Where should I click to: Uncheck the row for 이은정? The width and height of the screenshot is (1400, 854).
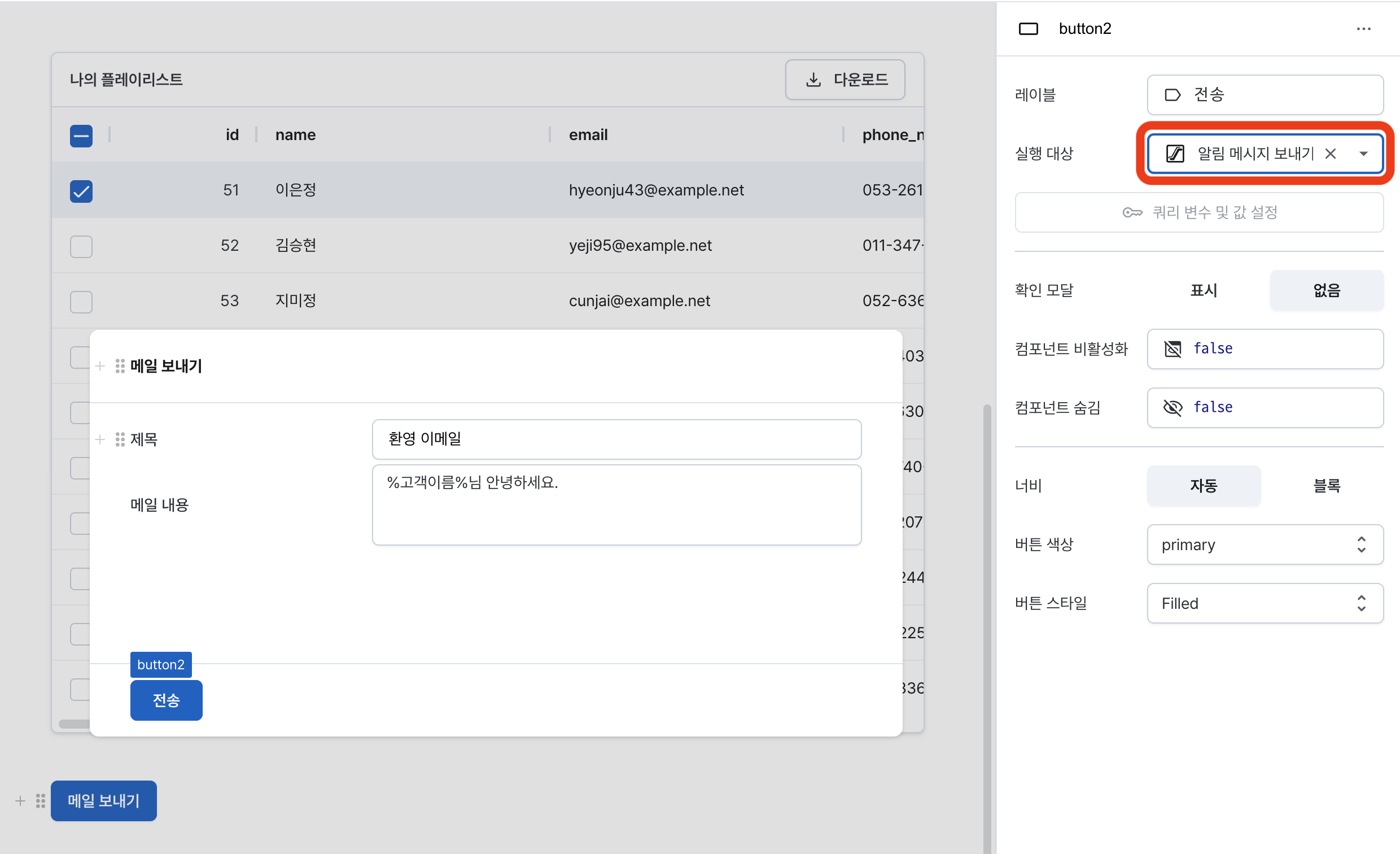coord(81,191)
